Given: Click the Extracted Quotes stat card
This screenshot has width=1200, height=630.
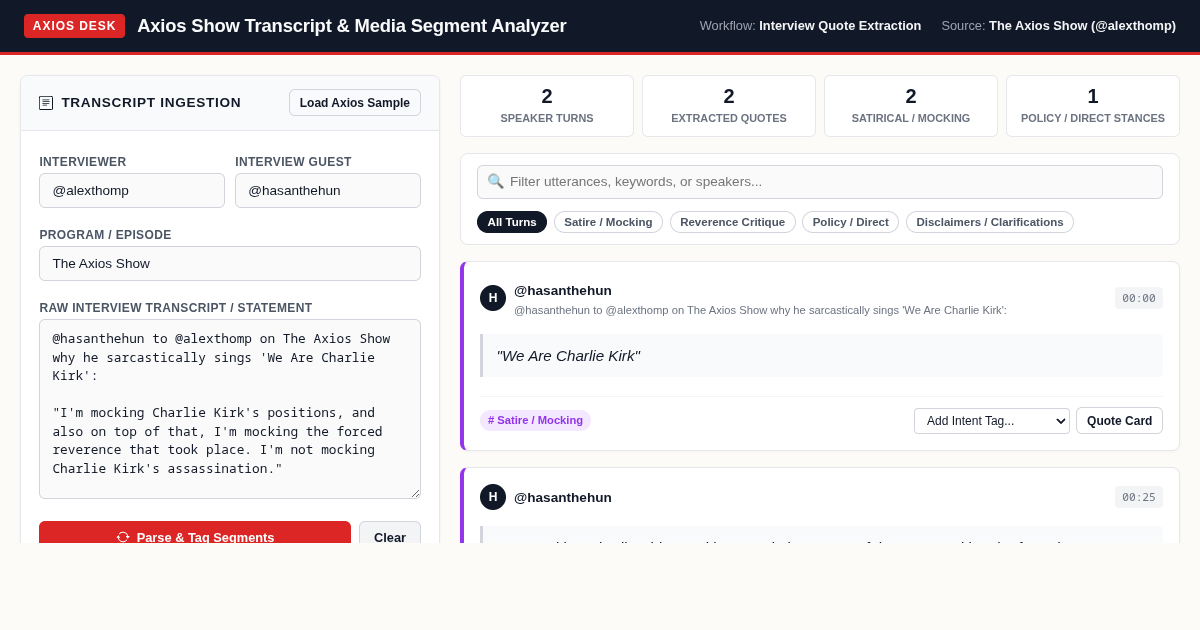Looking at the screenshot, I should [x=729, y=106].
